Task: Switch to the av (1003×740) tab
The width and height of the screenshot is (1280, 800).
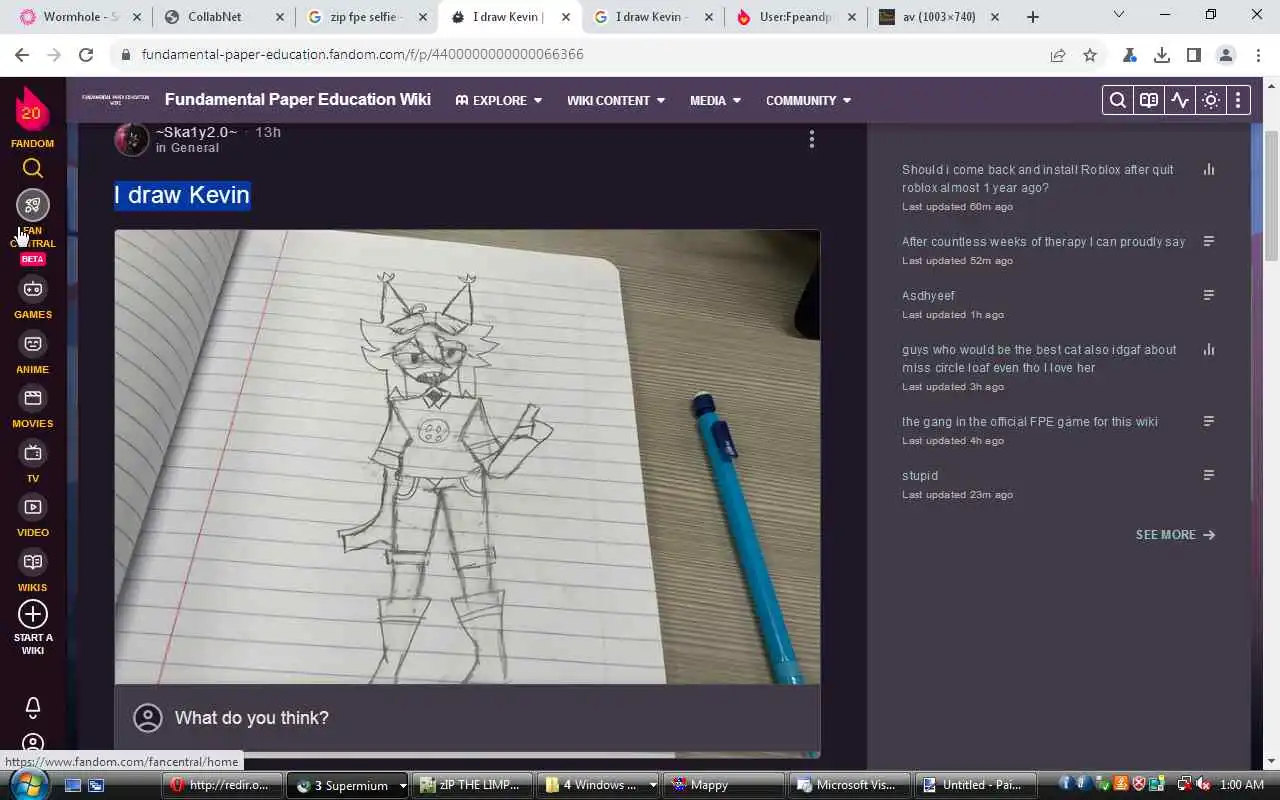Action: point(940,17)
